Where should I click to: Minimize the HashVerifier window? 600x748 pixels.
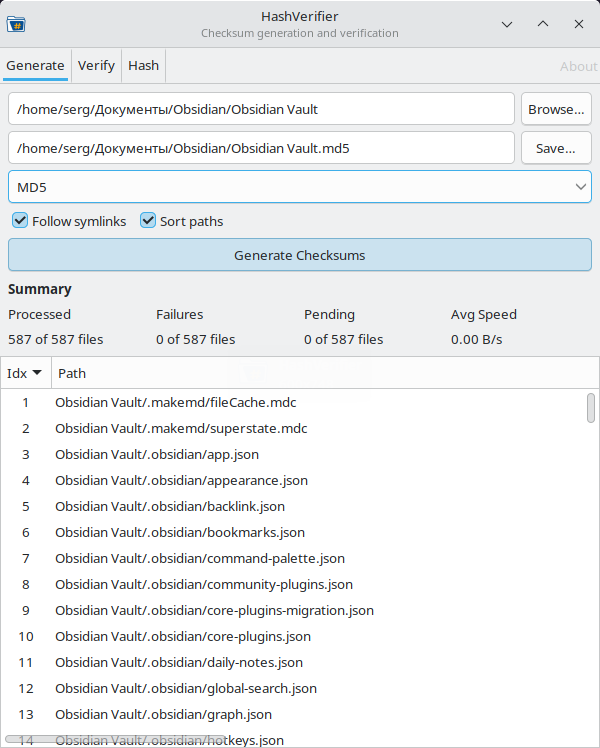click(x=507, y=24)
